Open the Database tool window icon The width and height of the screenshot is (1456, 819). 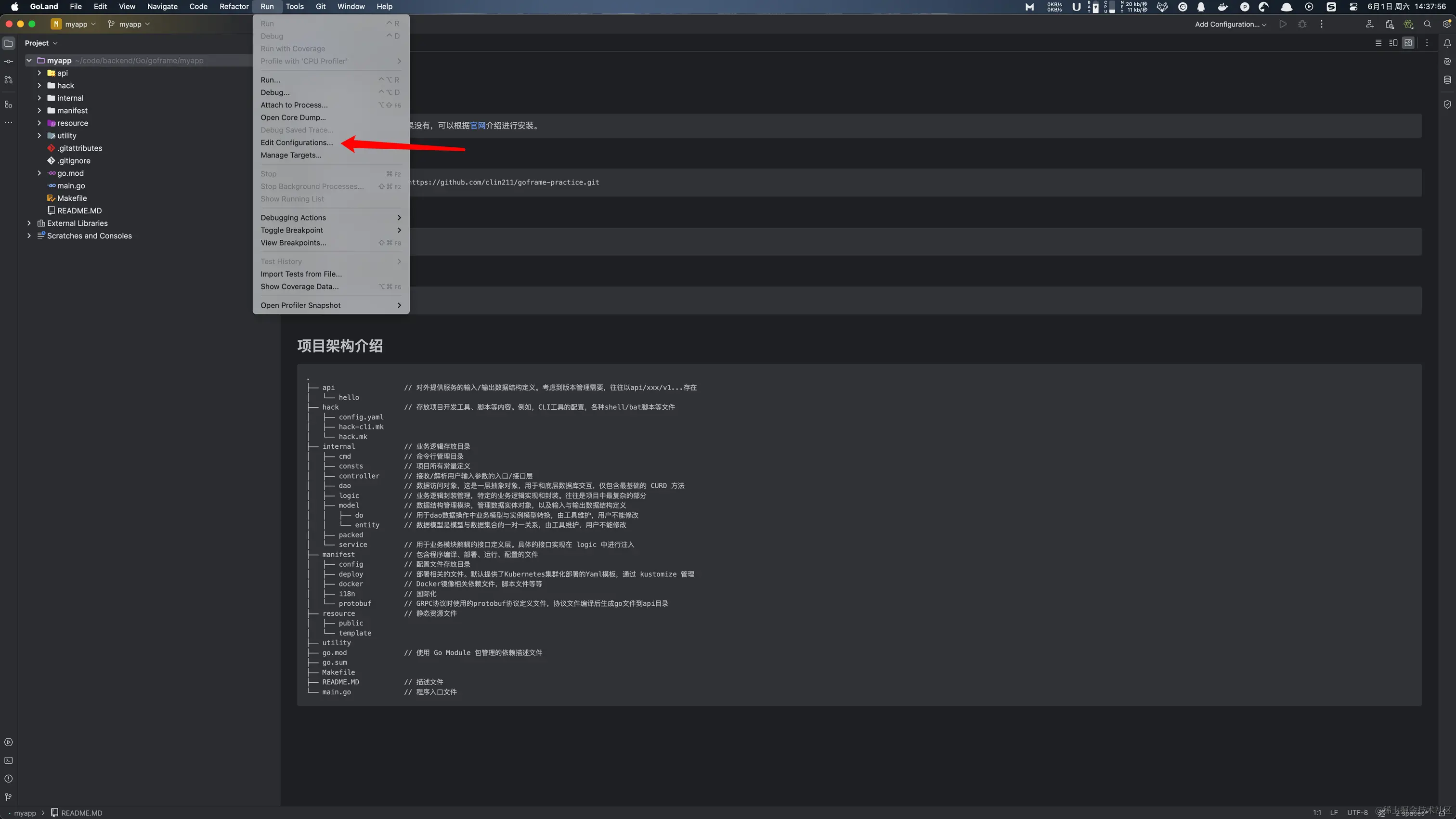pos(1447,80)
